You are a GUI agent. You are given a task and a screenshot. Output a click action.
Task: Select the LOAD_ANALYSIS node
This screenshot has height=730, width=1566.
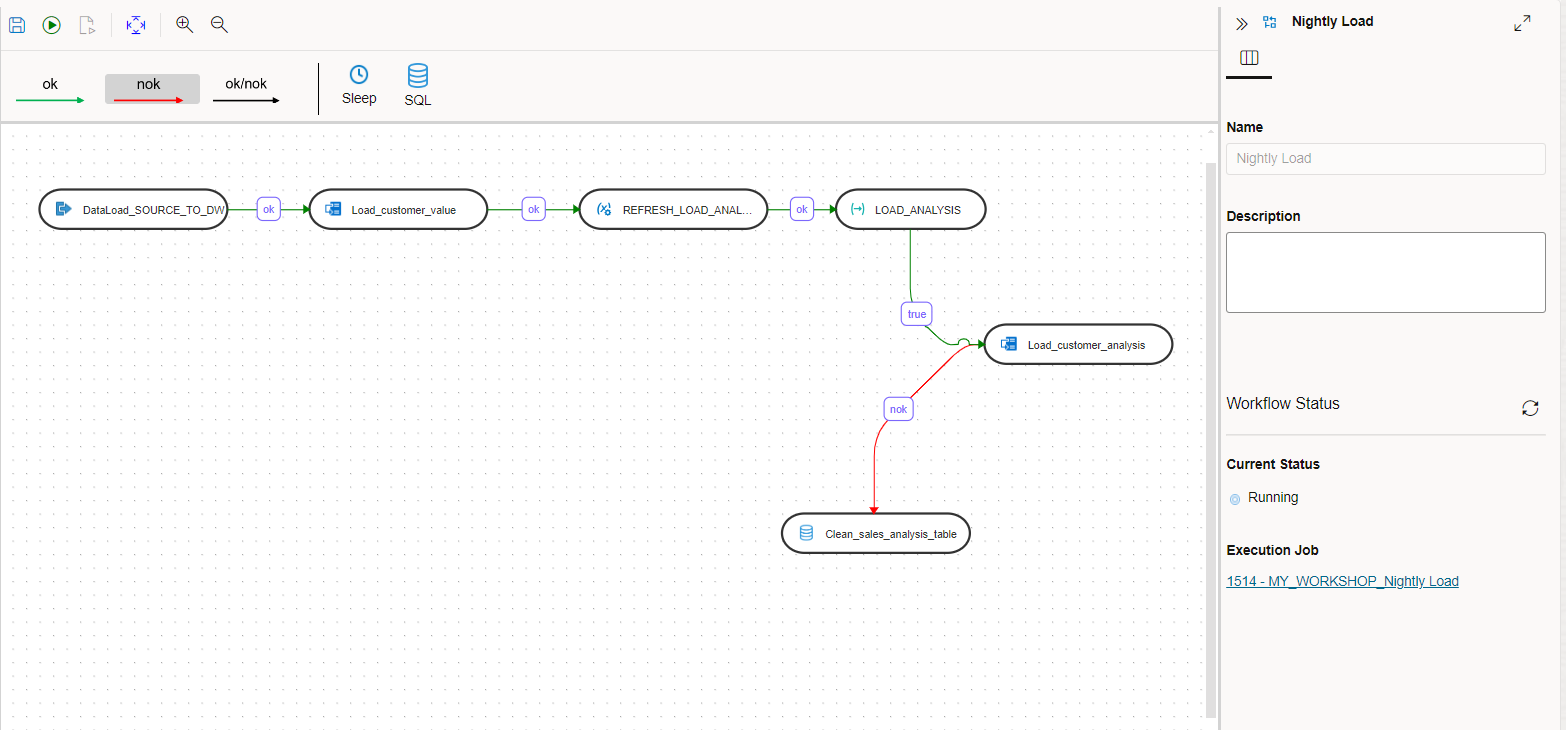911,210
